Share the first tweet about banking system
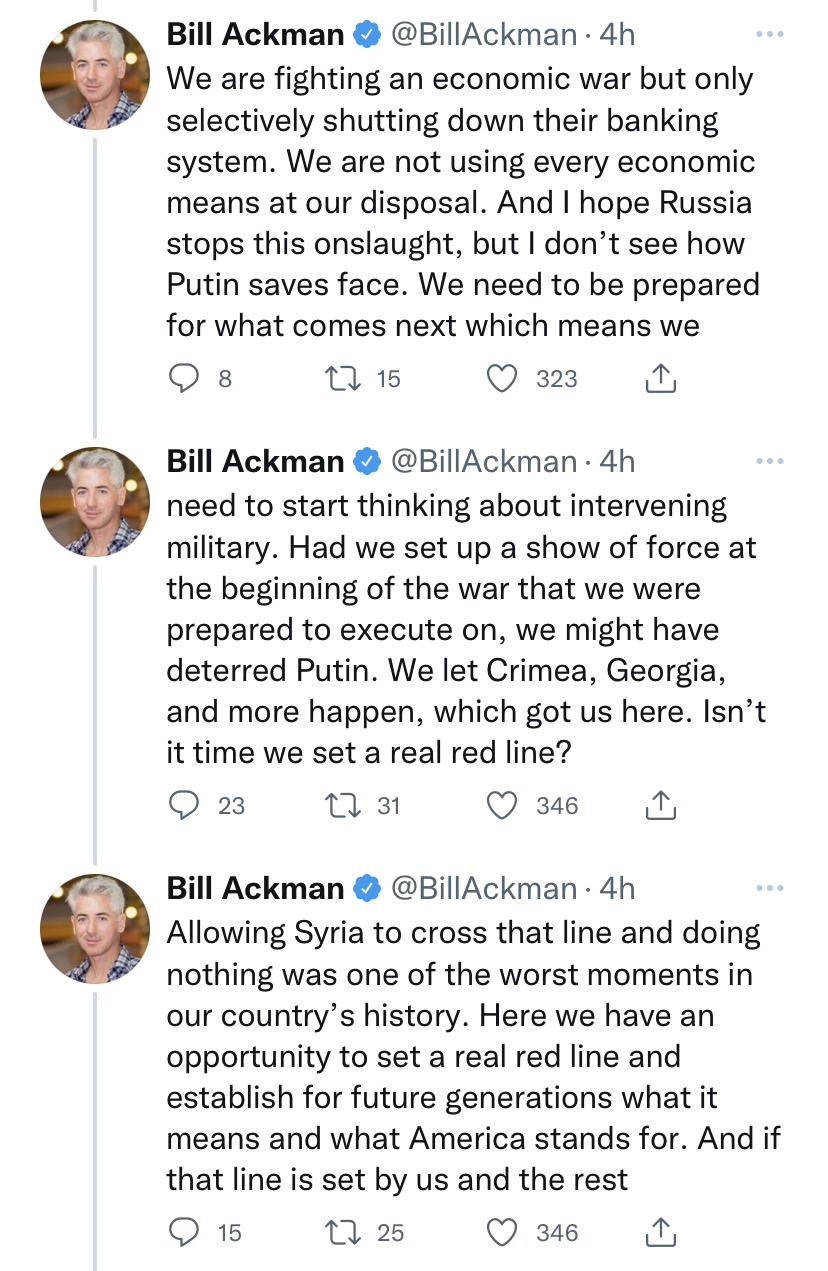The height and width of the screenshot is (1271, 828). point(661,378)
